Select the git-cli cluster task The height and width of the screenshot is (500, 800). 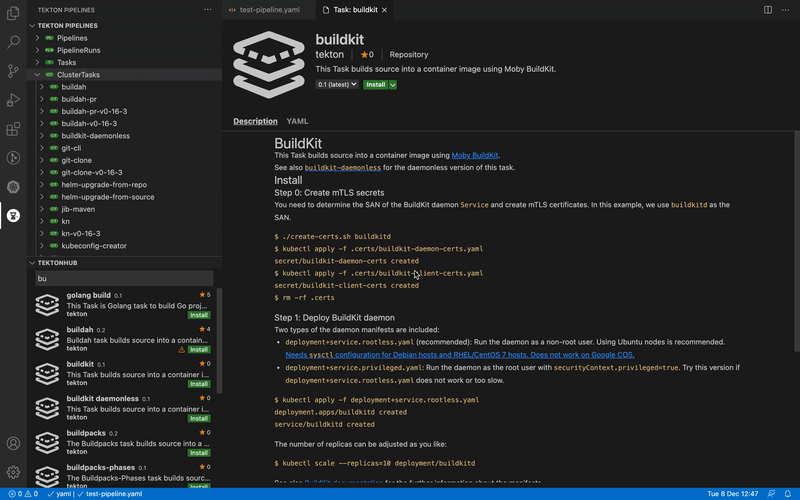(71, 148)
